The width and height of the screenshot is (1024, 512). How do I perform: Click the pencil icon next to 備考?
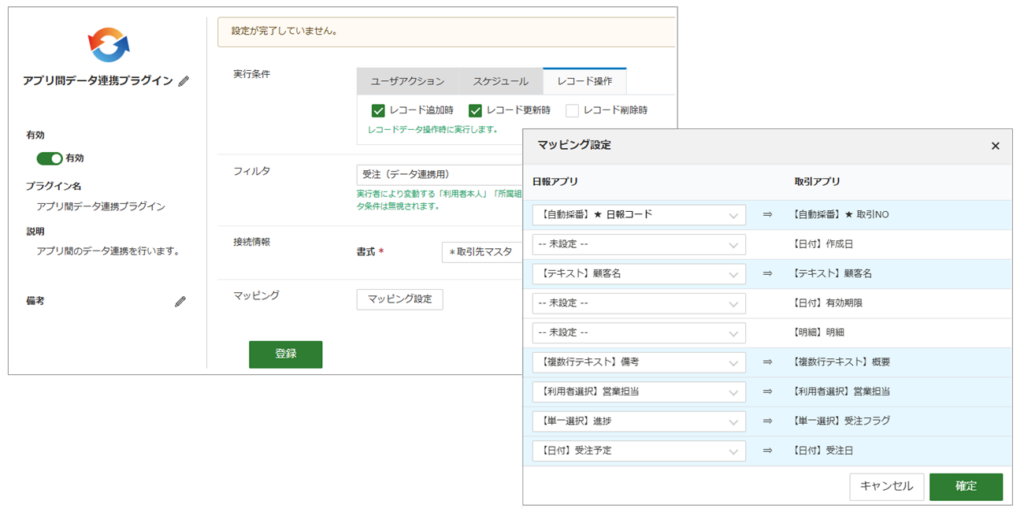180,302
